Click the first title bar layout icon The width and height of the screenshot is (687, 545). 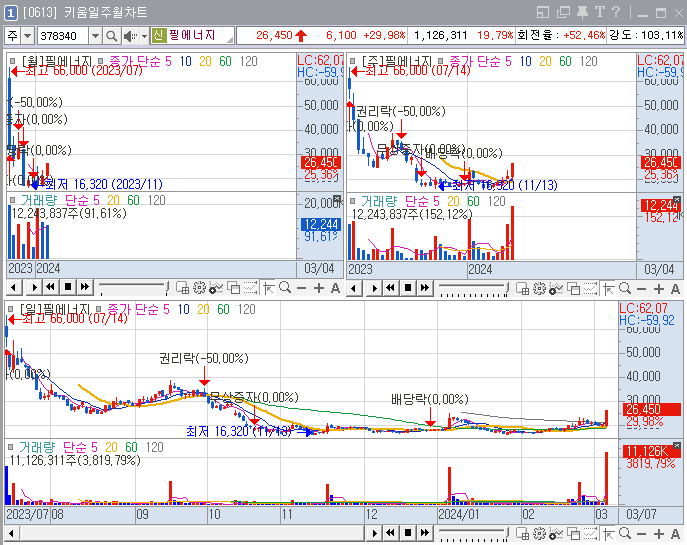(543, 12)
